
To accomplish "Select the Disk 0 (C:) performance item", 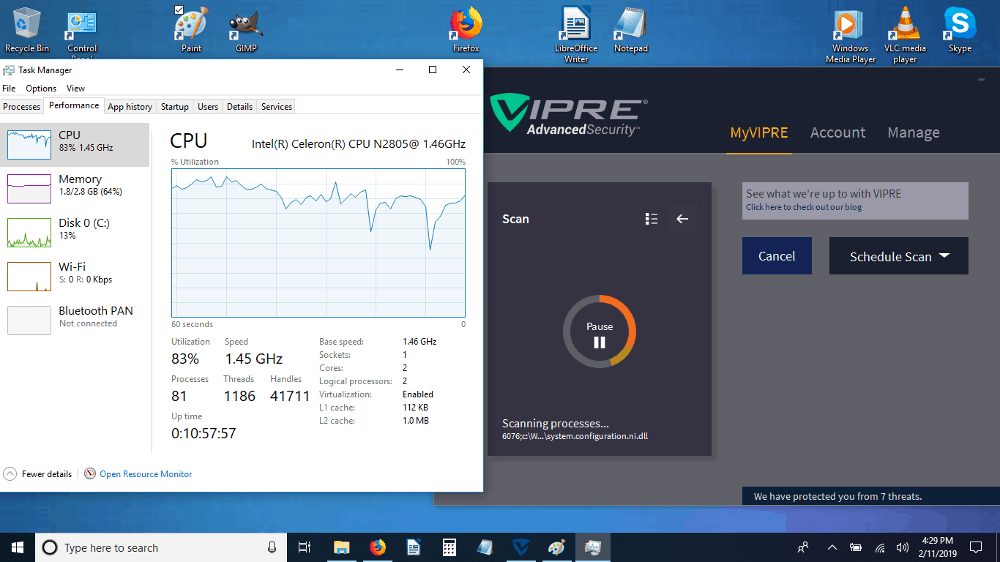I will click(x=75, y=232).
